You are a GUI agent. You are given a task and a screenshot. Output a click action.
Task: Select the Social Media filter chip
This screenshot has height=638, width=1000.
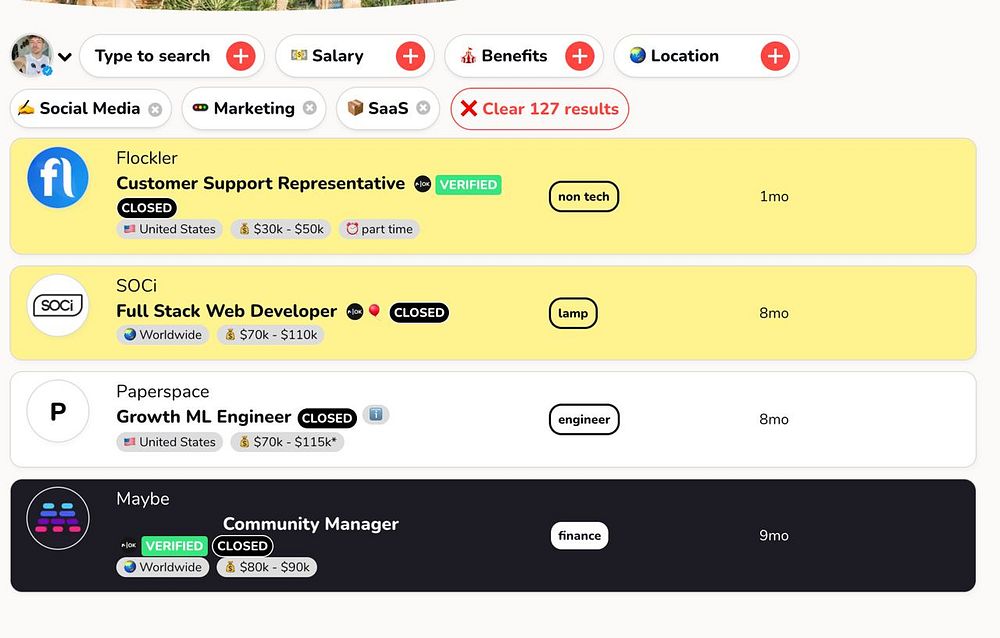(x=91, y=108)
